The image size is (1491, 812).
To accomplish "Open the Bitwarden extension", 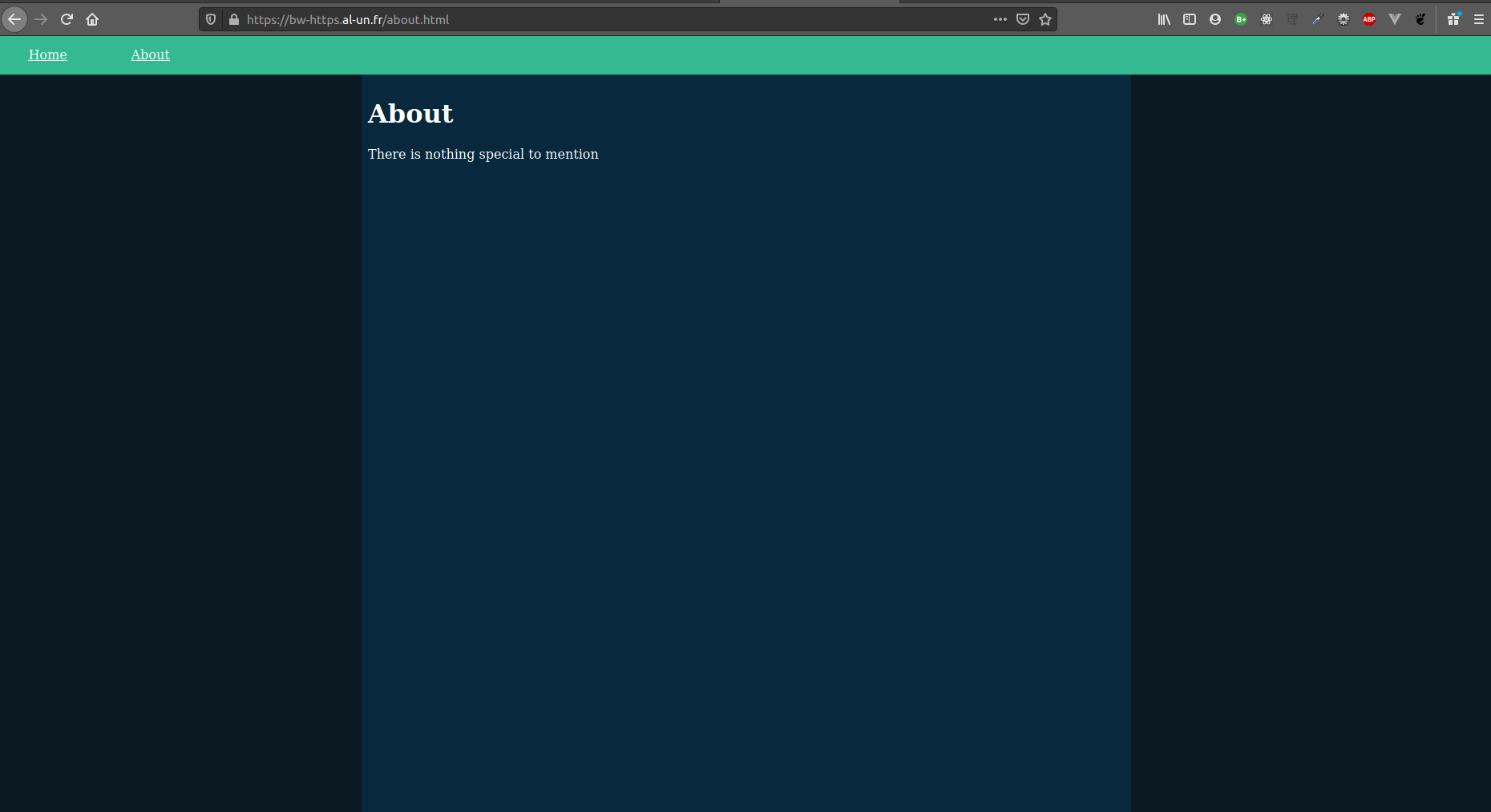I will (x=1241, y=19).
